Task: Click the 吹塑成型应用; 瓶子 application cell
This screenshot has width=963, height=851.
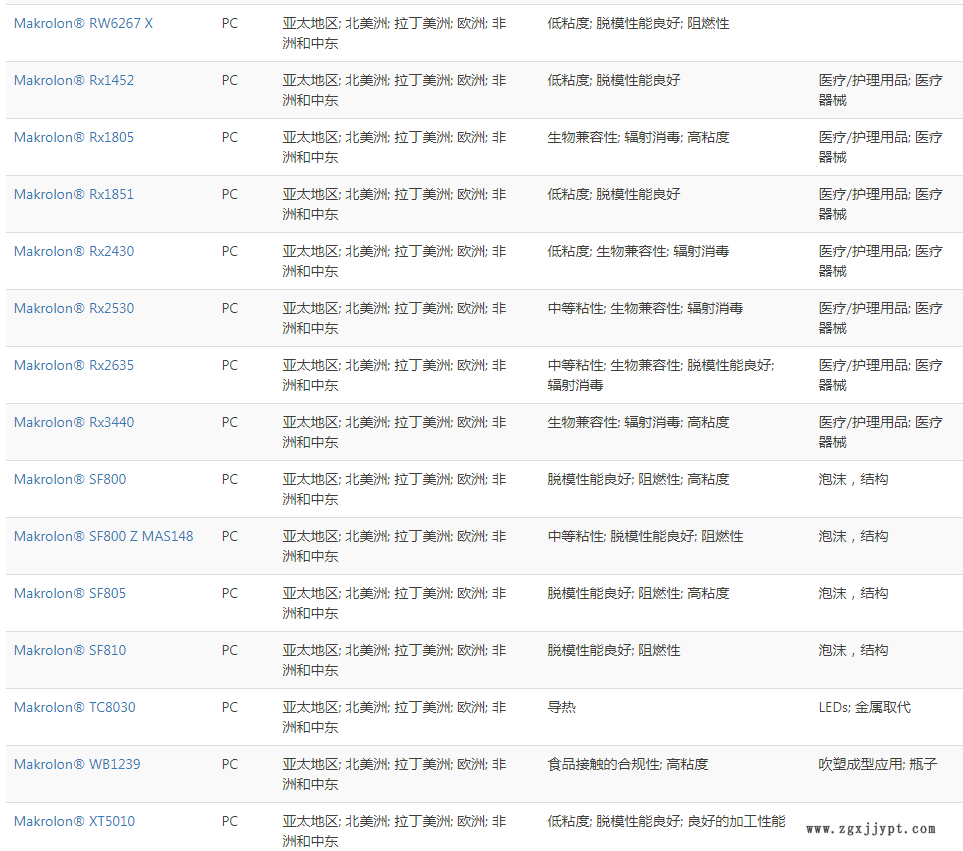Action: 877,764
